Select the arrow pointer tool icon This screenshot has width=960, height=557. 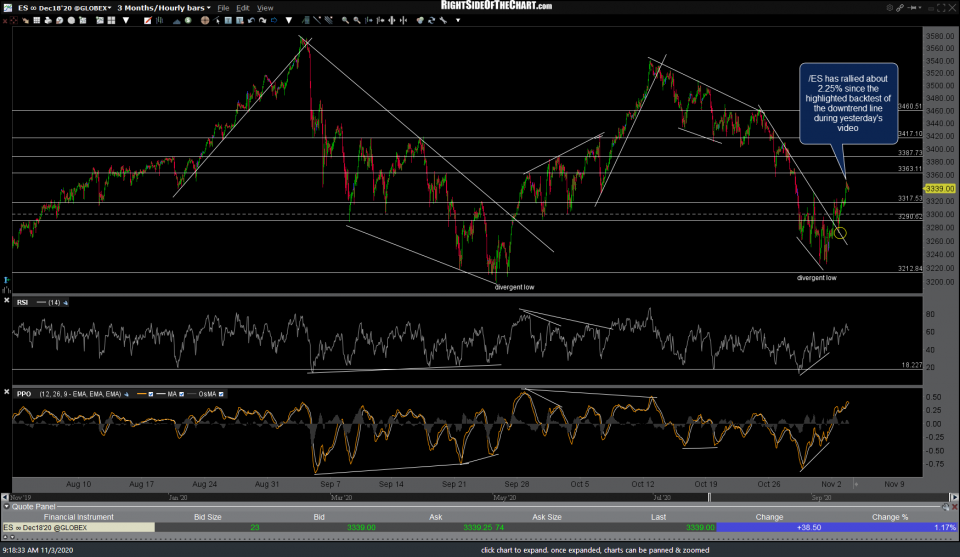[217, 21]
